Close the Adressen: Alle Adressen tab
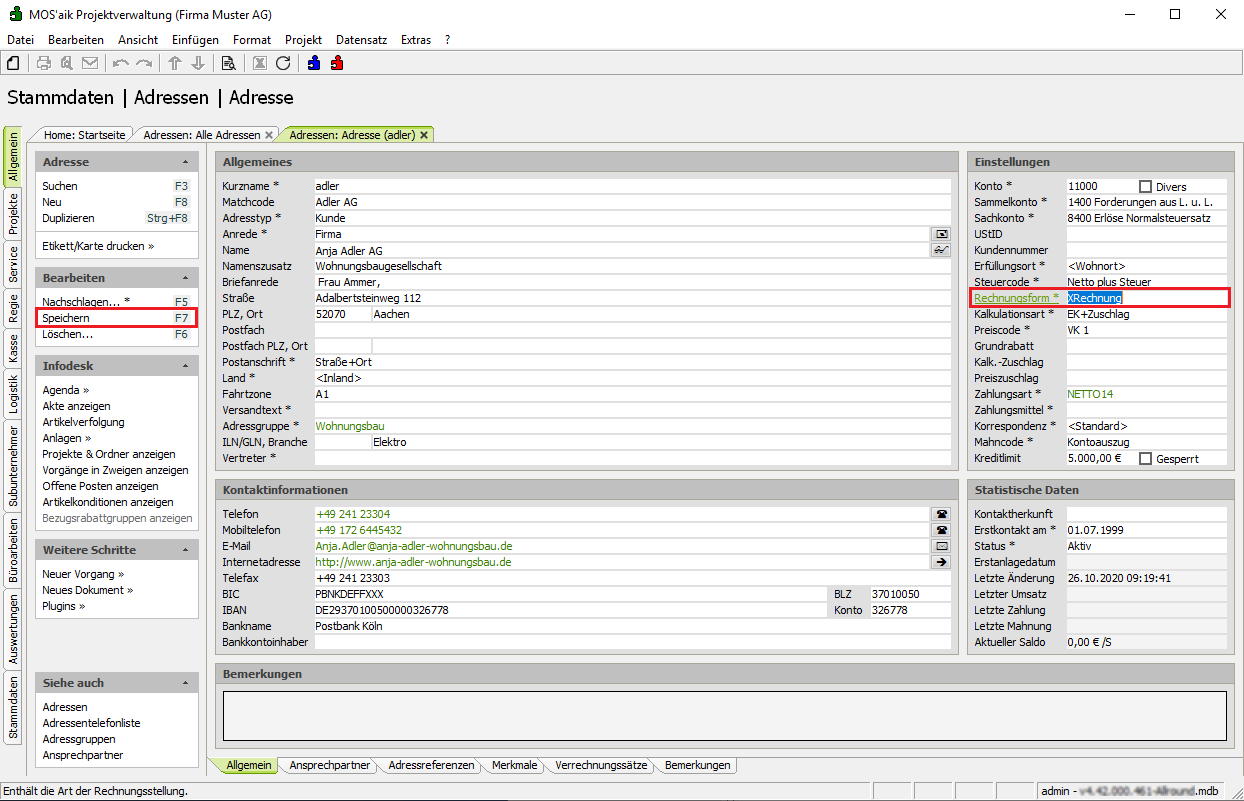This screenshot has width=1244, height=801. pyautogui.click(x=269, y=135)
